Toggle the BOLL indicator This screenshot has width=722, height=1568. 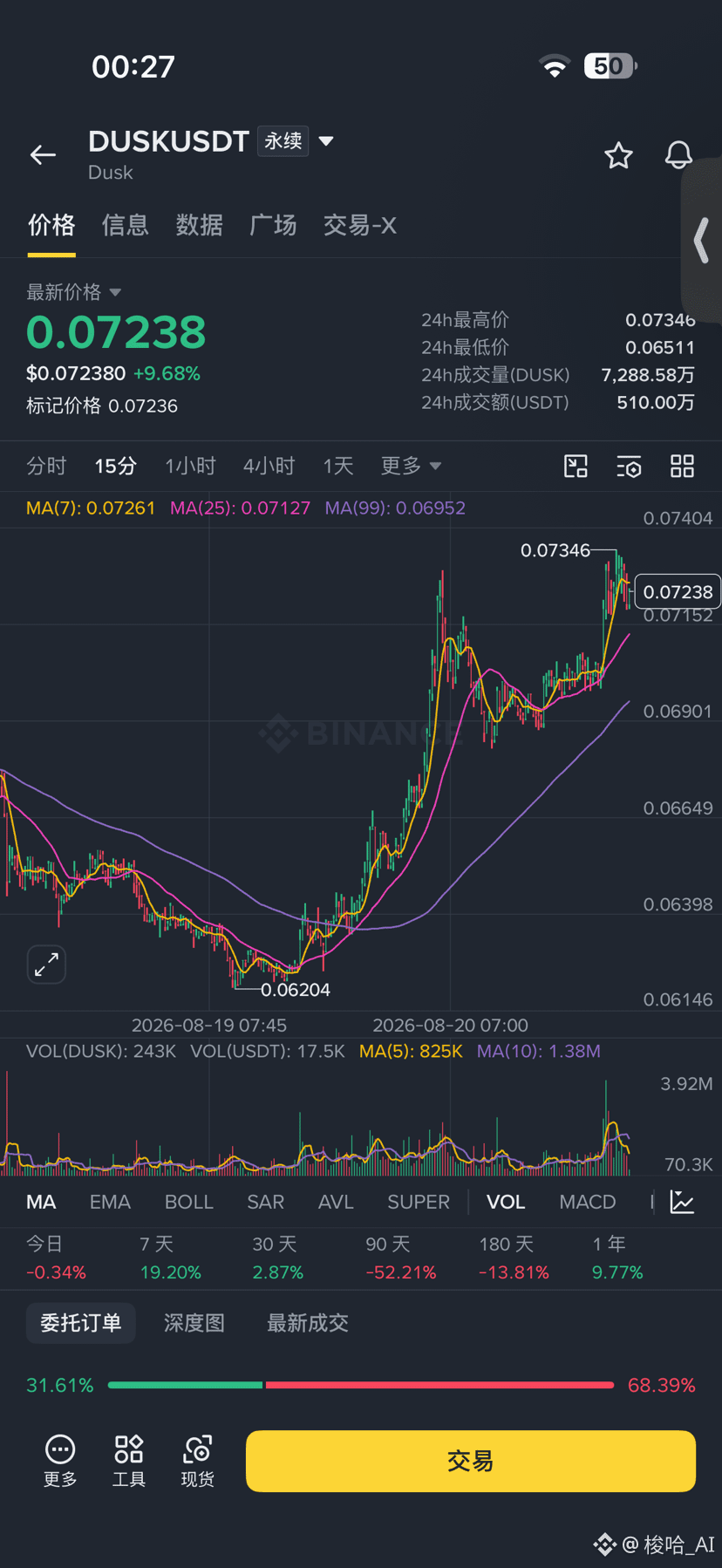coord(189,1202)
